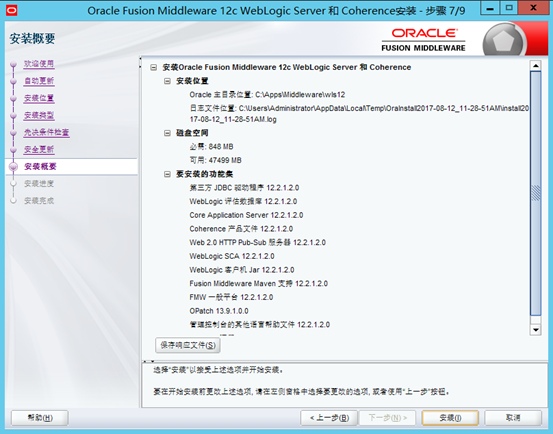This screenshot has width=553, height=434.
Task: Select WebLogic 评估数据库 12.2.1.2.0 row
Action: 243,202
